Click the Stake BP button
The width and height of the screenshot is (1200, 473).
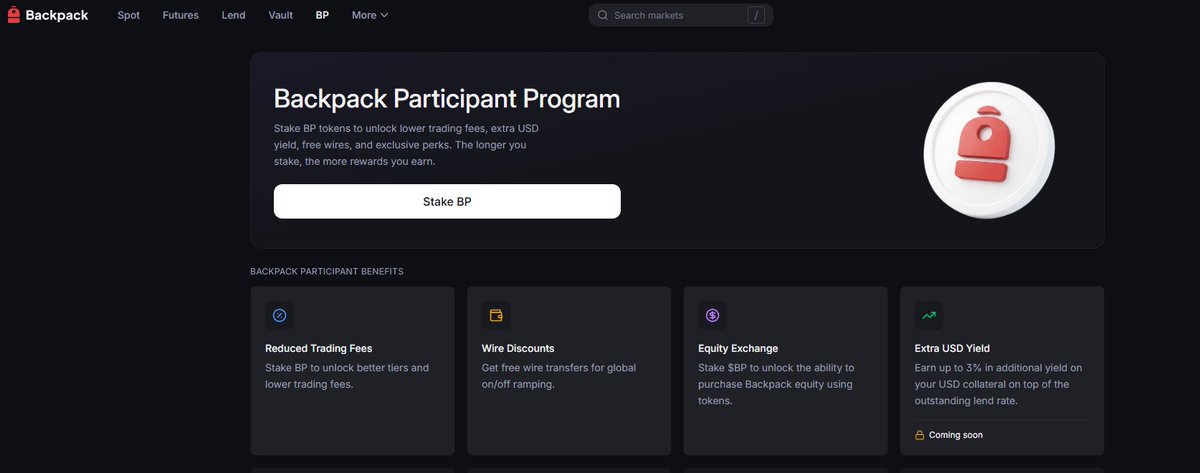pyautogui.click(x=447, y=201)
